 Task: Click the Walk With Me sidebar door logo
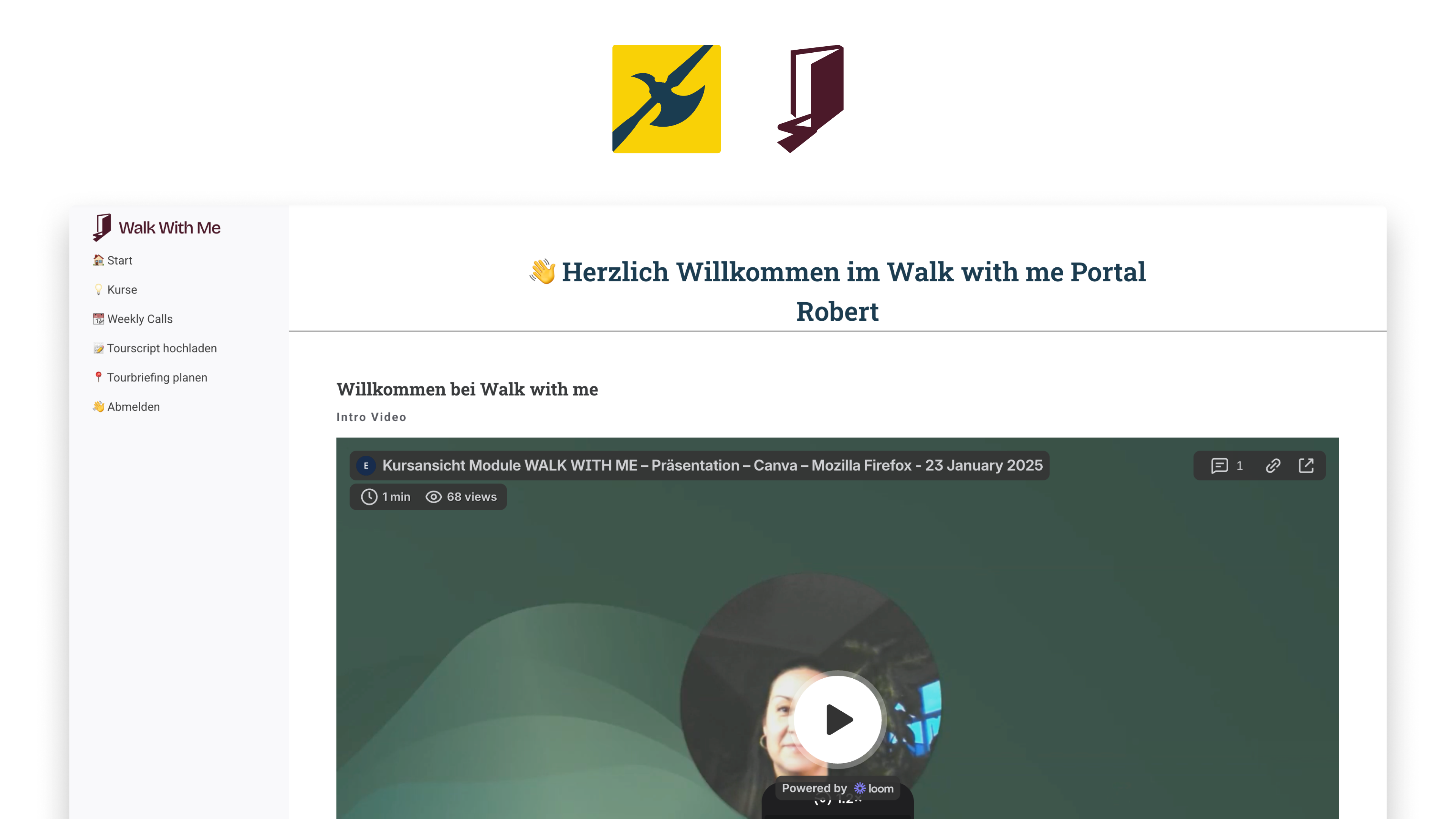[102, 227]
